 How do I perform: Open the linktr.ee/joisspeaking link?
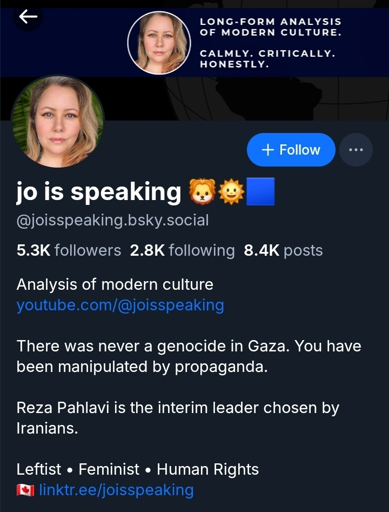[x=116, y=490]
